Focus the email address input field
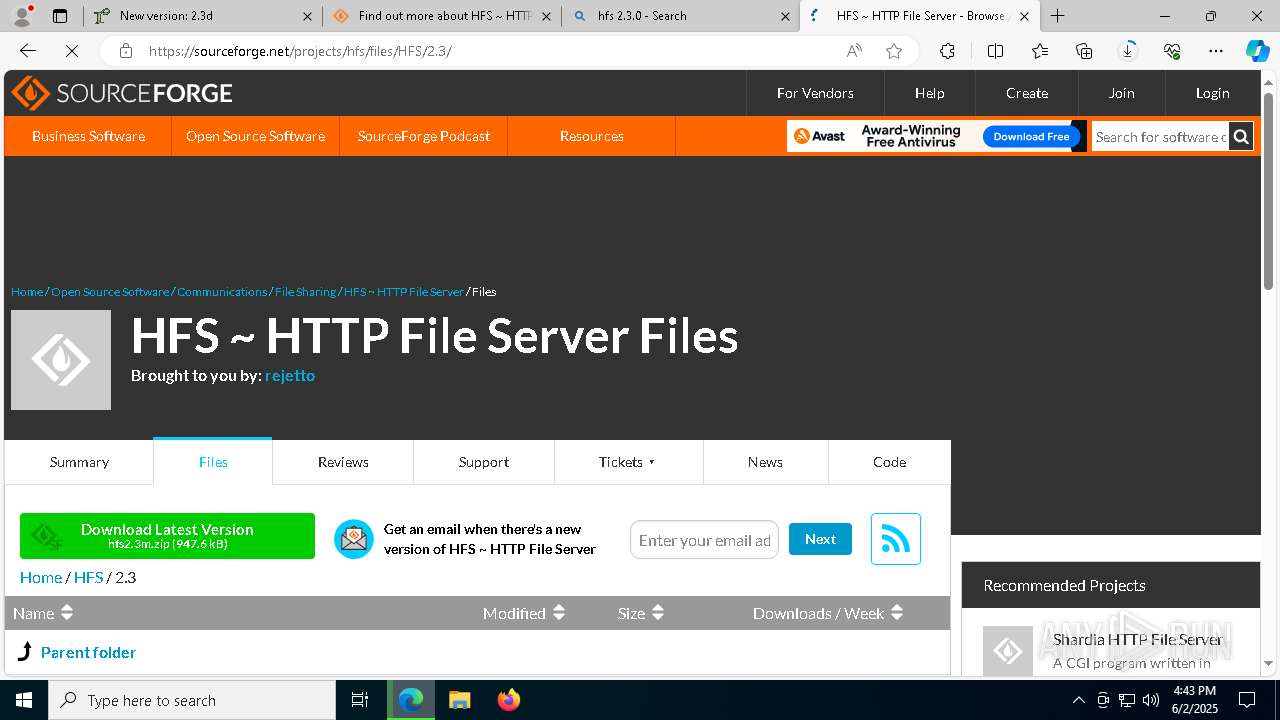This screenshot has height=720, width=1280. (704, 540)
